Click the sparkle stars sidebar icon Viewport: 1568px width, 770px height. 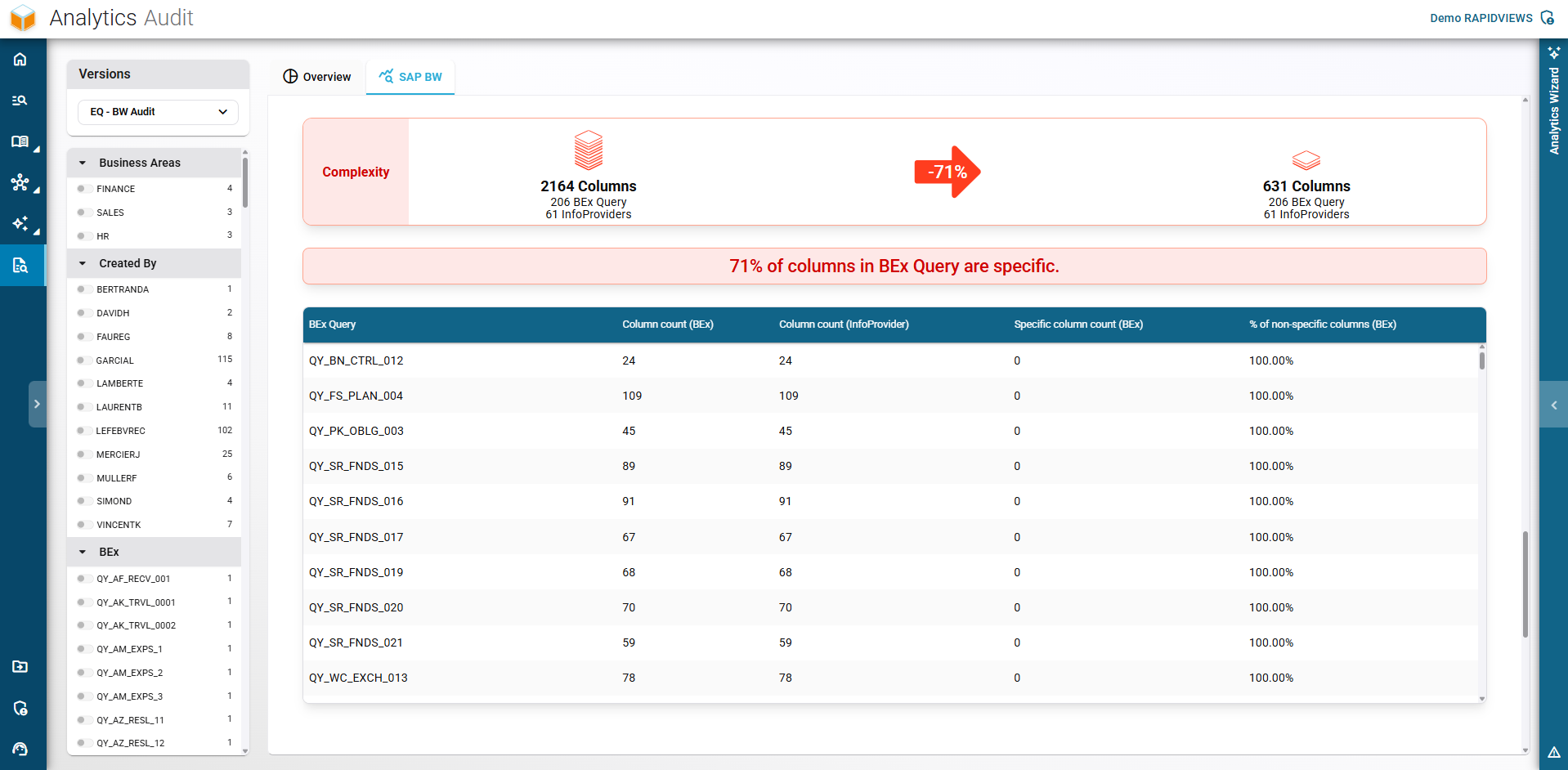pos(20,223)
